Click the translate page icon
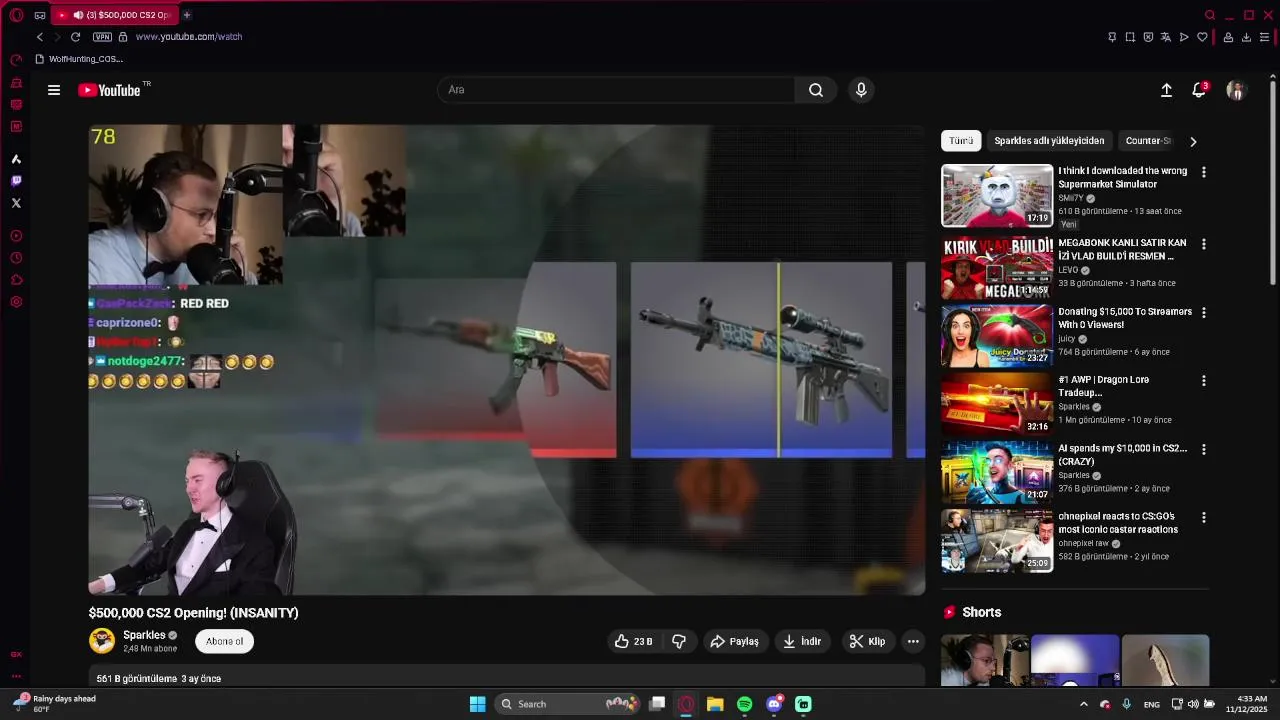 [1166, 37]
